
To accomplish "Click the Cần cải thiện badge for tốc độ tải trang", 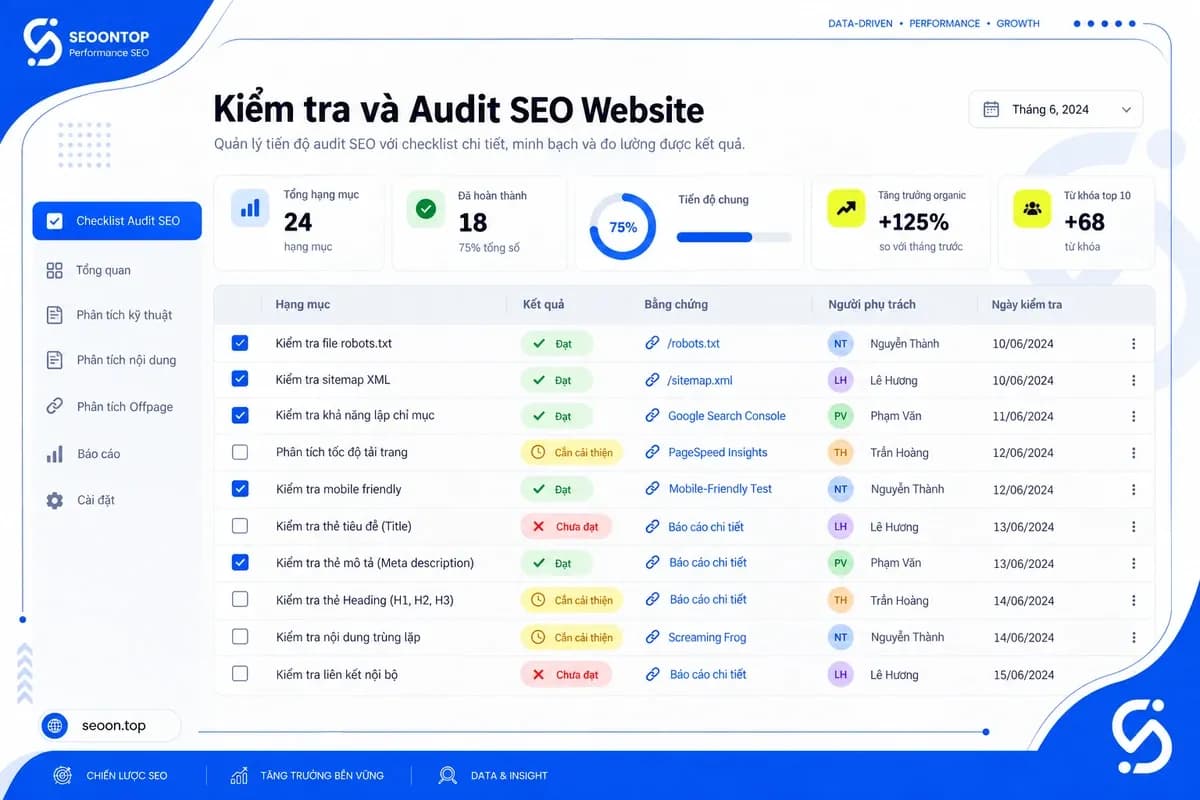I will click(x=572, y=453).
